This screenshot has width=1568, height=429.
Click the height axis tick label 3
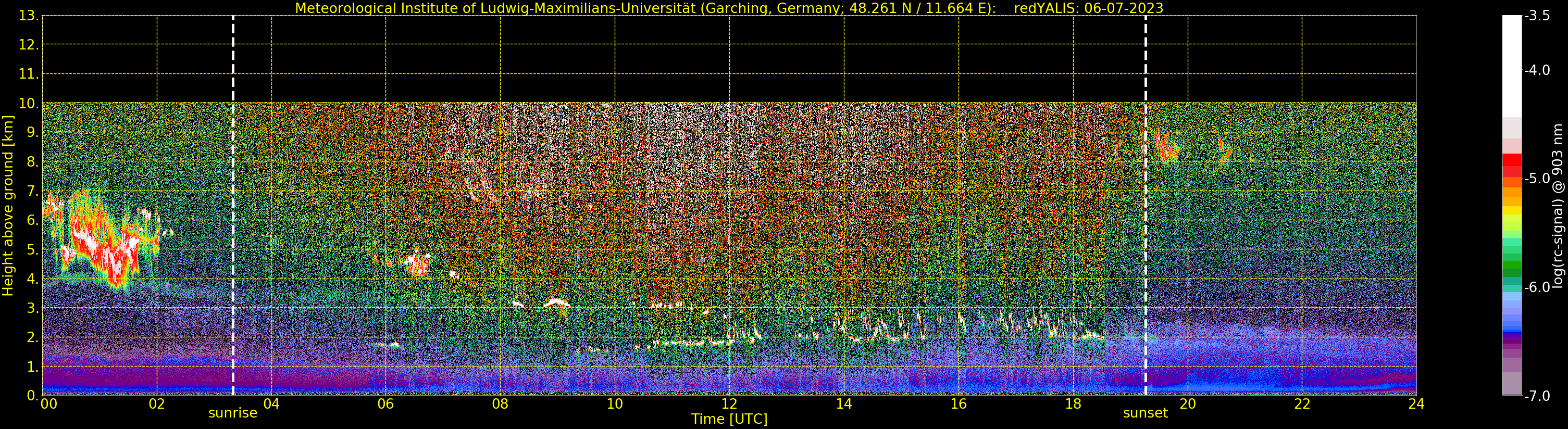32,308
